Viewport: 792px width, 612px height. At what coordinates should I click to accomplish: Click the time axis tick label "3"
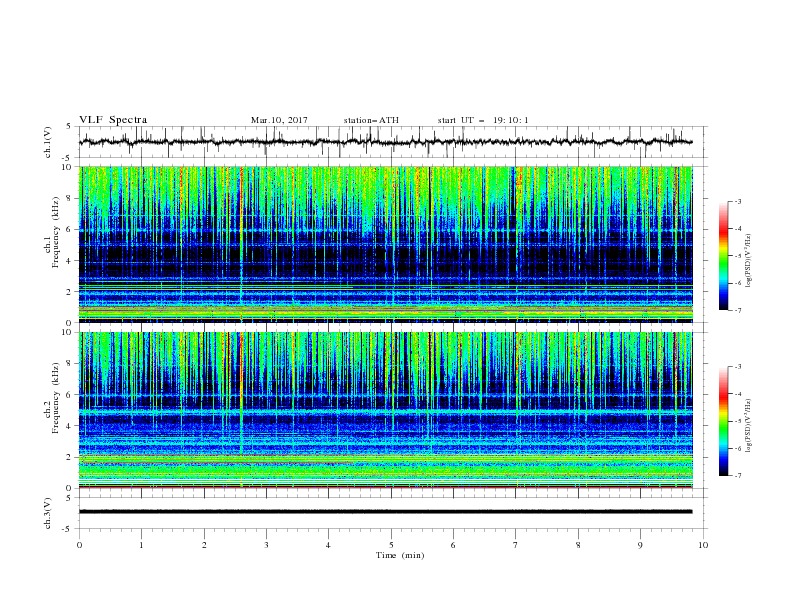click(x=266, y=545)
